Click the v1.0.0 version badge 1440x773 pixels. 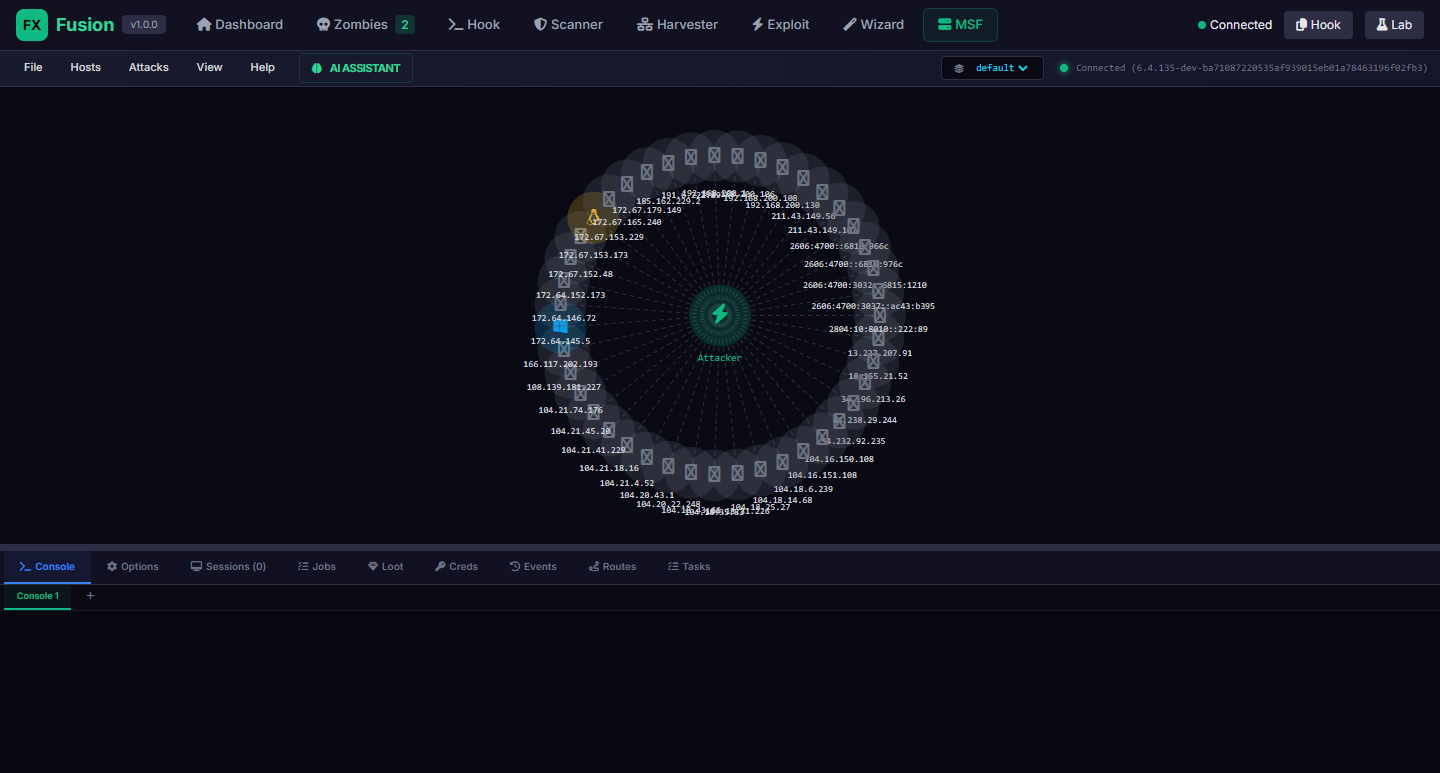144,25
